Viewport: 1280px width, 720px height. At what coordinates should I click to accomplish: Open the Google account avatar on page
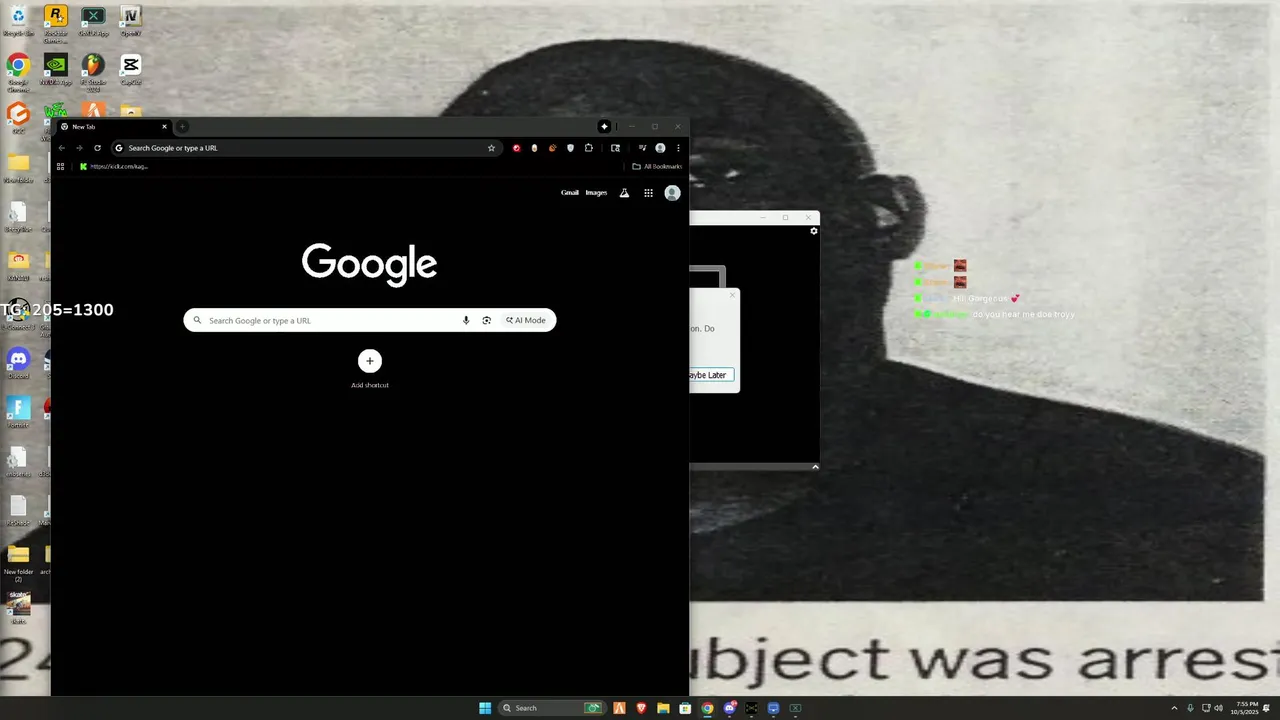pyautogui.click(x=672, y=193)
